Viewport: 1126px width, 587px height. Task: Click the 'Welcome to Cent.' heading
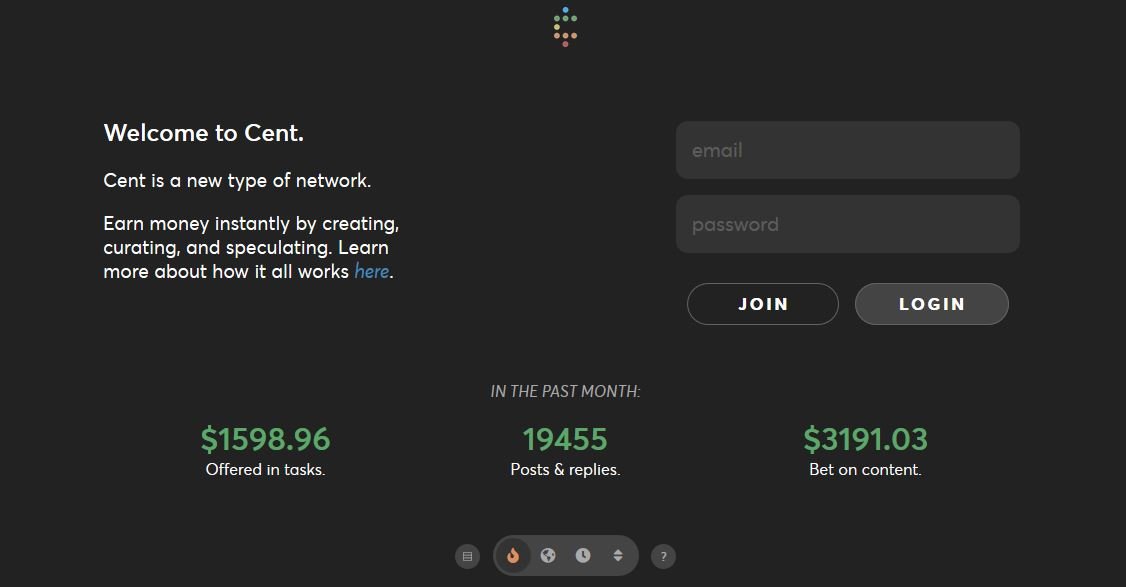[x=204, y=133]
